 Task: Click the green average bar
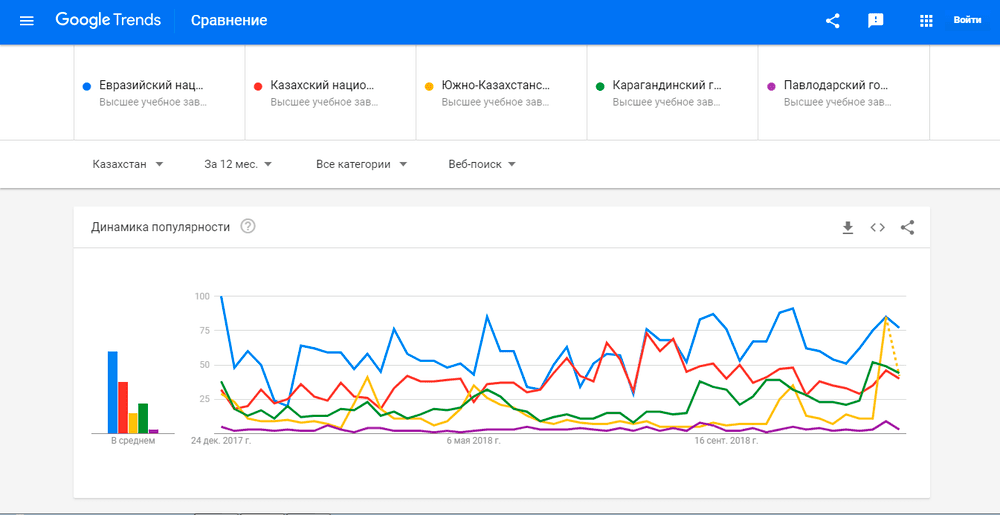click(143, 418)
